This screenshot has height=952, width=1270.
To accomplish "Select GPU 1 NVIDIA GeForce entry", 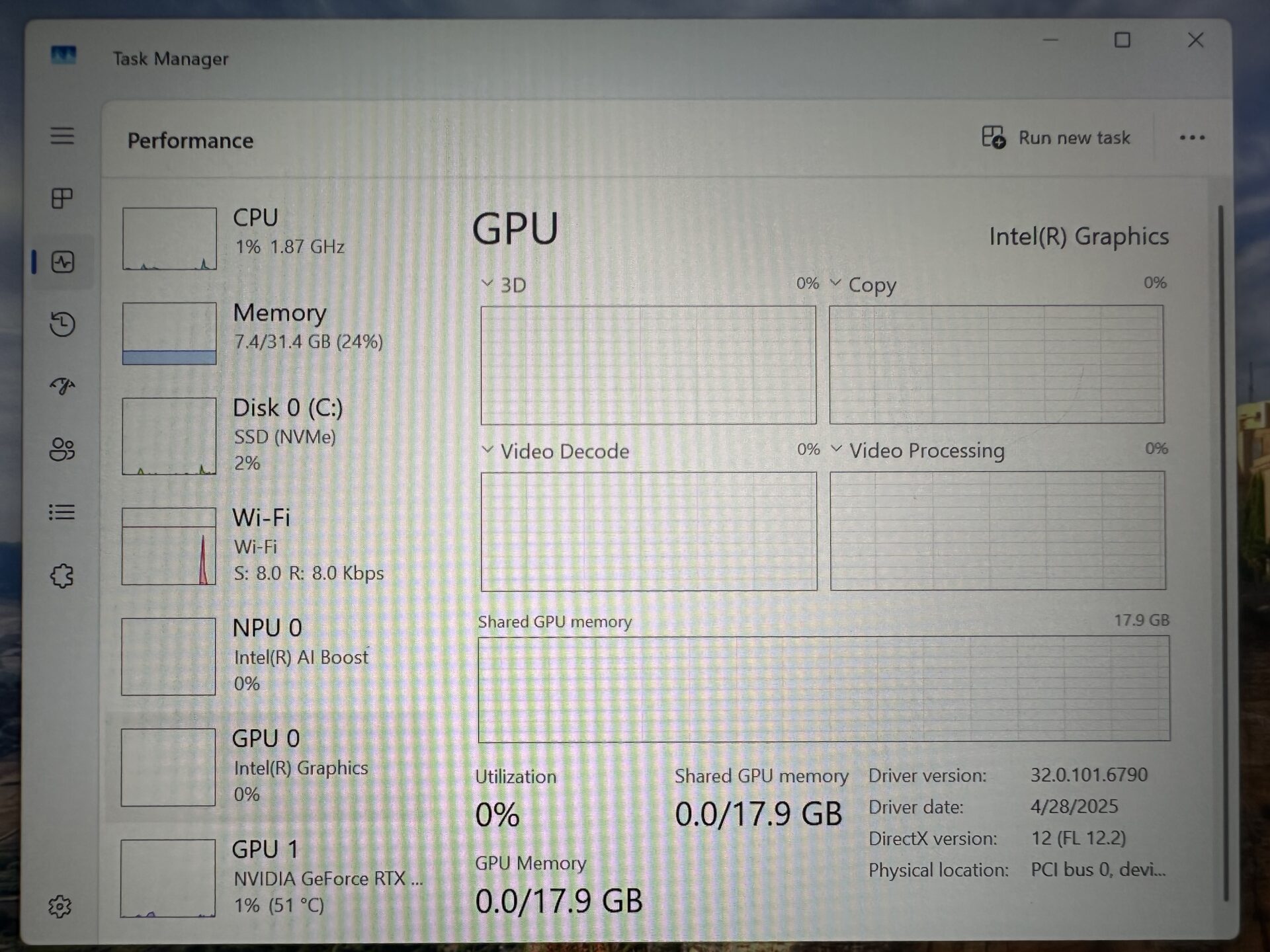I will (265, 877).
